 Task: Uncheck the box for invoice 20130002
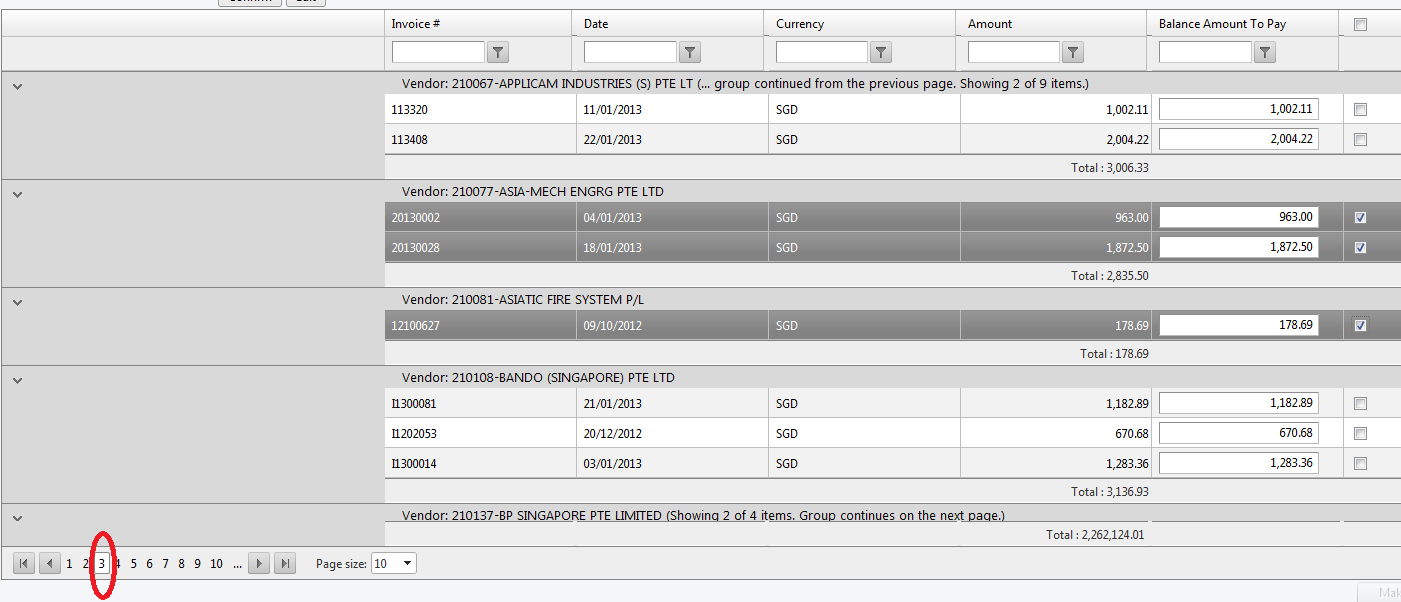1360,217
